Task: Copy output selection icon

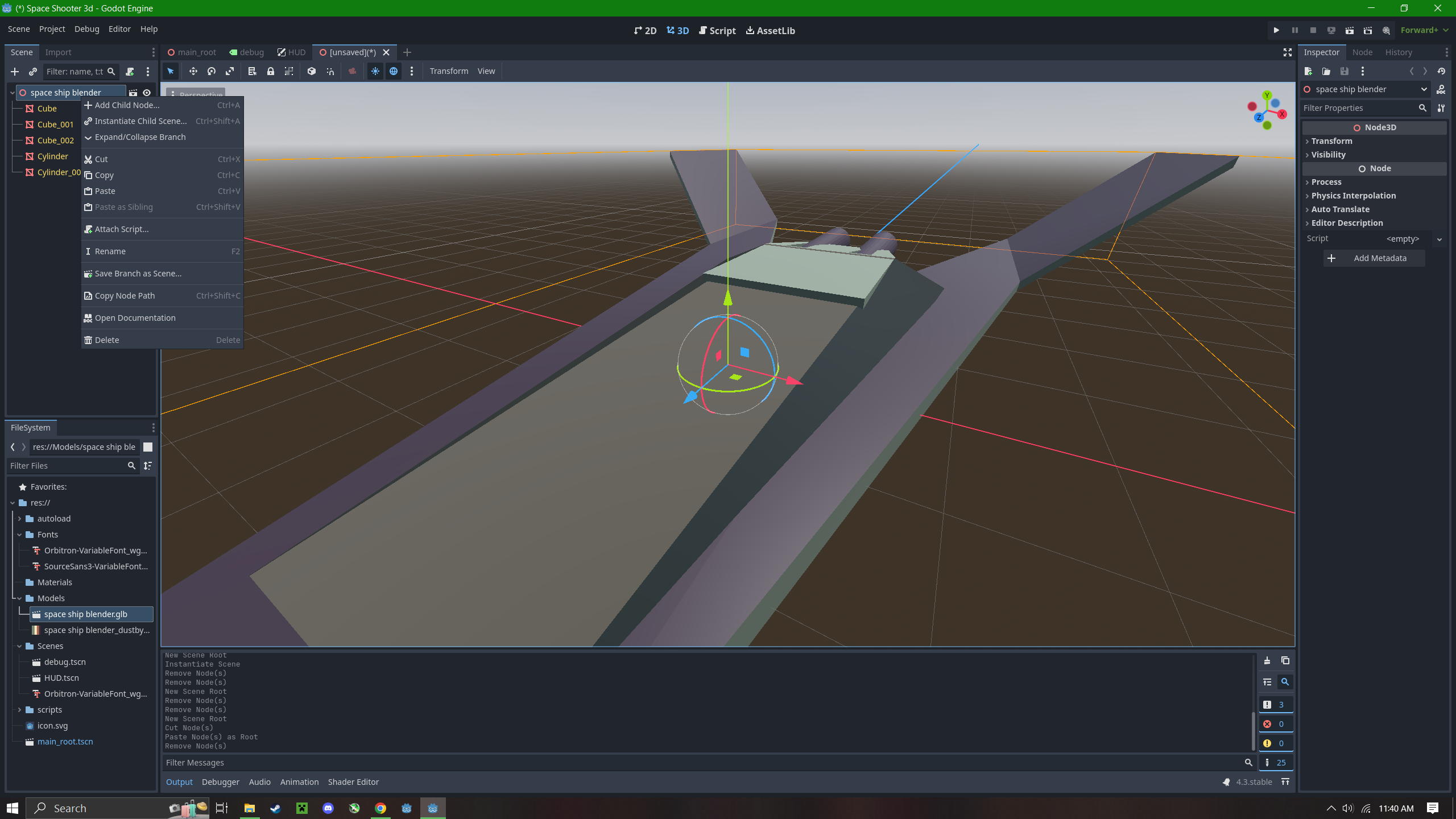Action: click(x=1285, y=660)
